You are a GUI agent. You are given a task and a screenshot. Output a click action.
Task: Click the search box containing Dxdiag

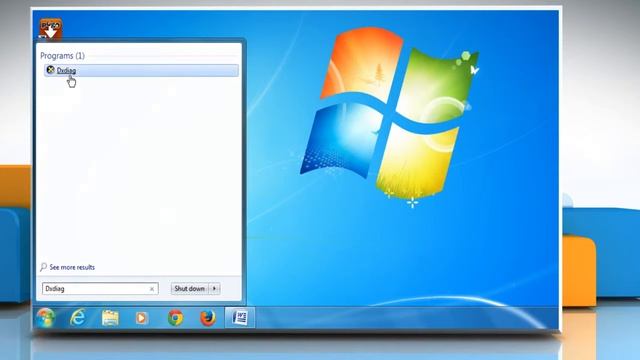tap(100, 289)
